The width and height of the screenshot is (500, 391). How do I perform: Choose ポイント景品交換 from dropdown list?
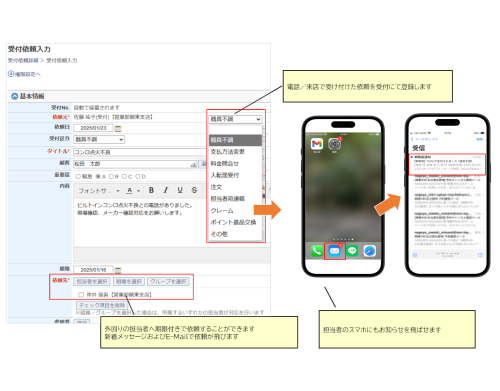[233, 222]
